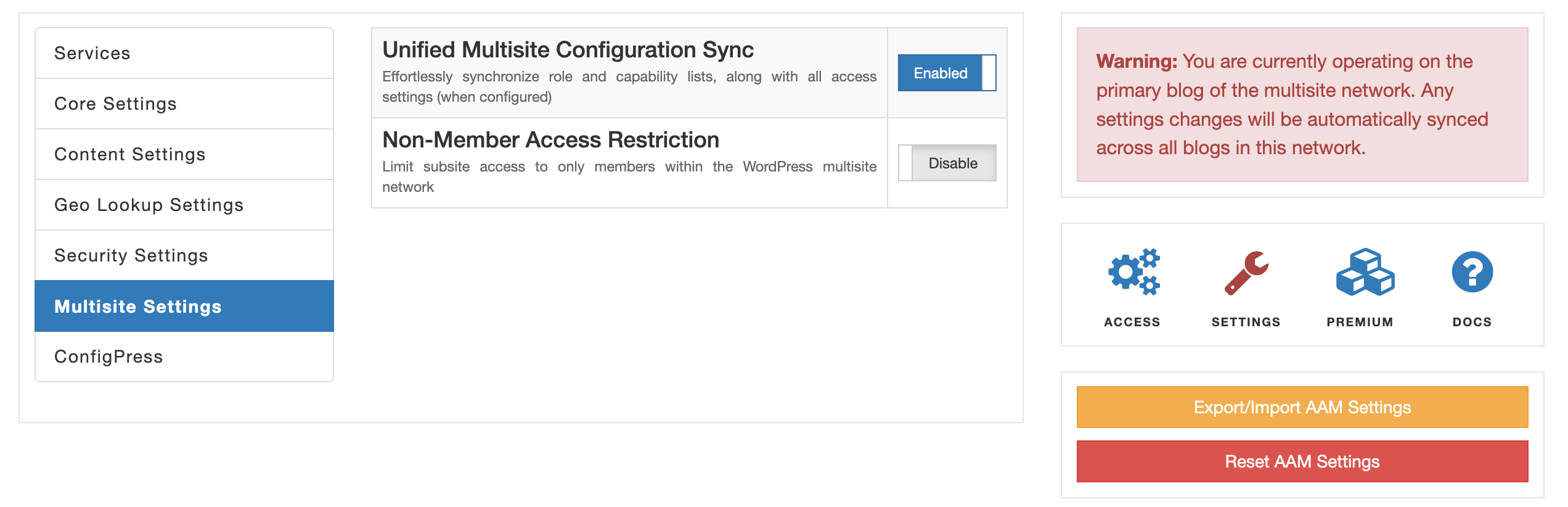Click the Unified Multisite Configuration Sync heading
1568x507 pixels.
[x=568, y=49]
